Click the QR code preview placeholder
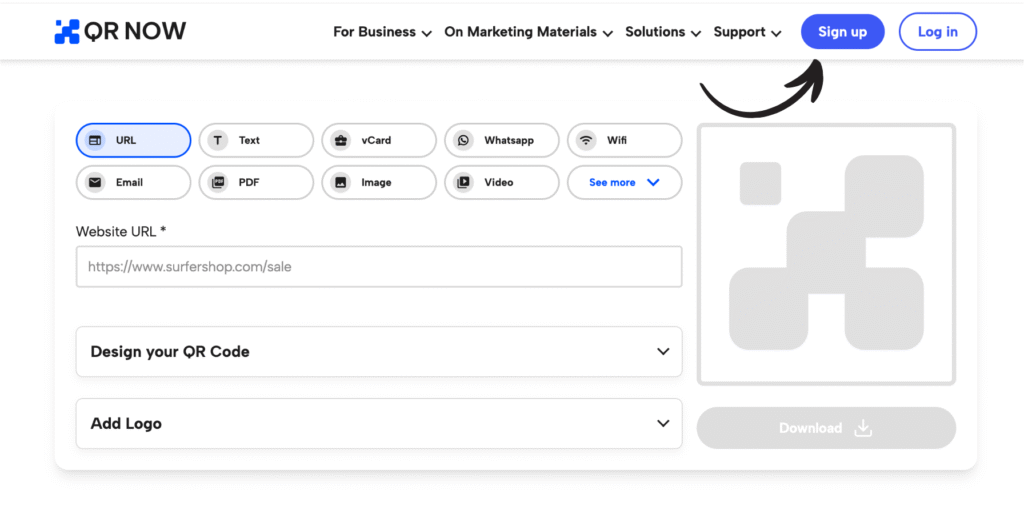 (x=826, y=254)
